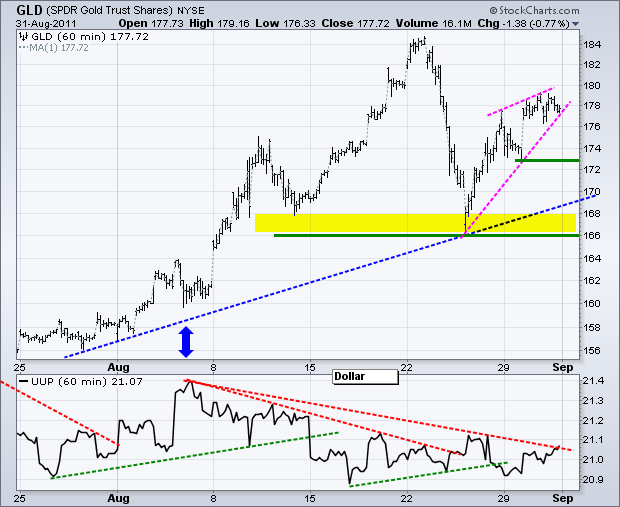The width and height of the screenshot is (620, 507).
Task: Click the 31-Aug-2011 date label
Action: point(46,24)
